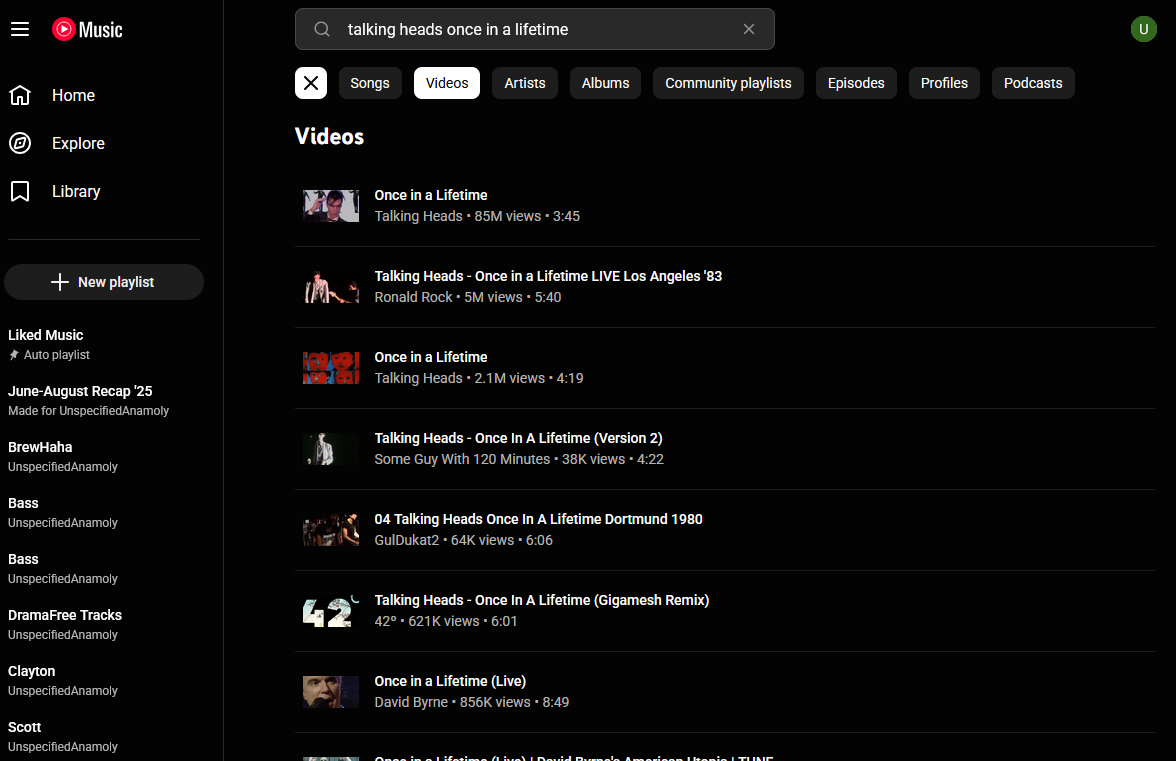Screen dimensions: 1176x761
Task: Play Once in a Lifetime by Talking Heads thumbnail
Action: point(330,206)
